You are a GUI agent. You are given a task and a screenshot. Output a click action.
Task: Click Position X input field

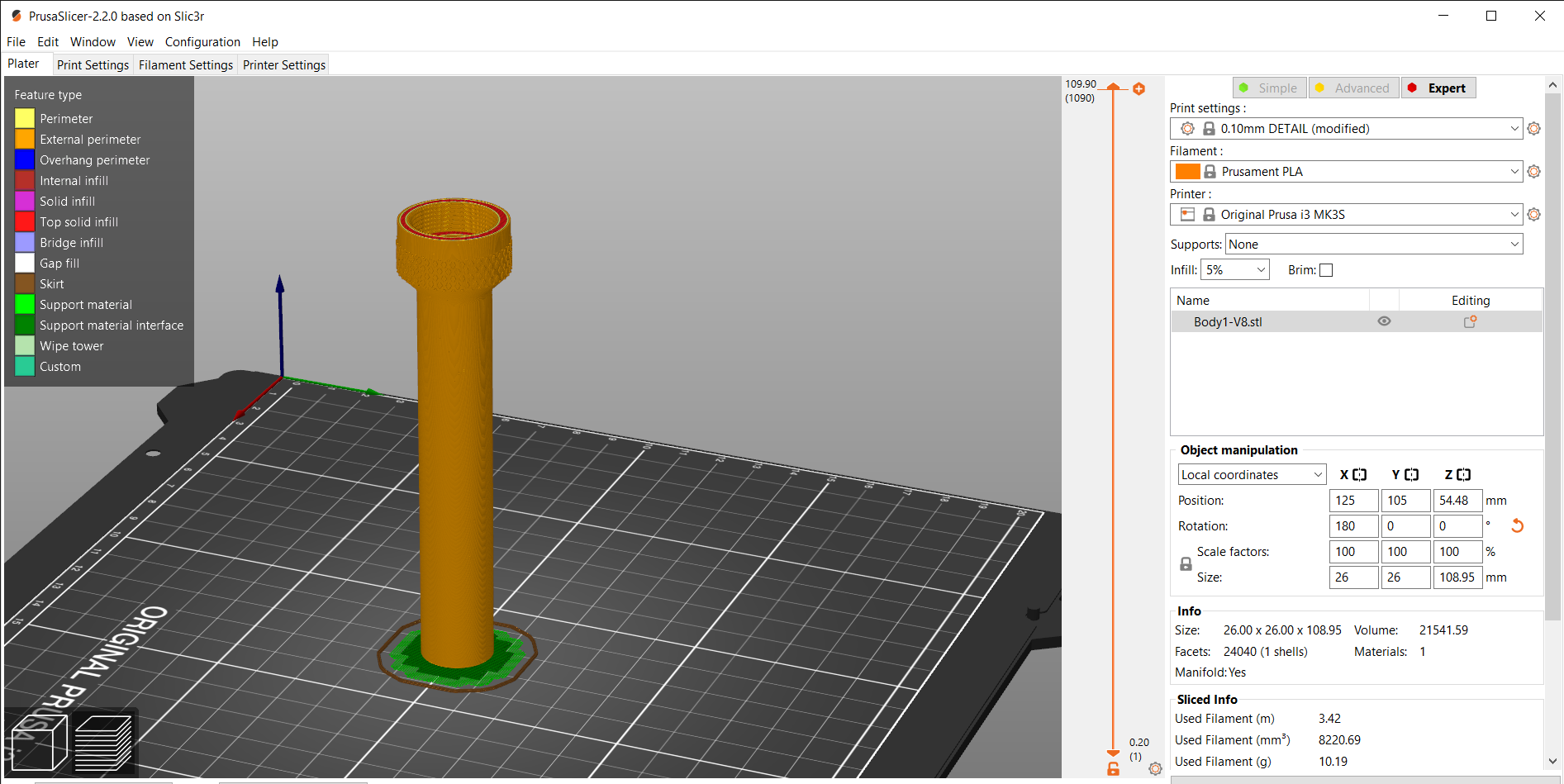1353,501
